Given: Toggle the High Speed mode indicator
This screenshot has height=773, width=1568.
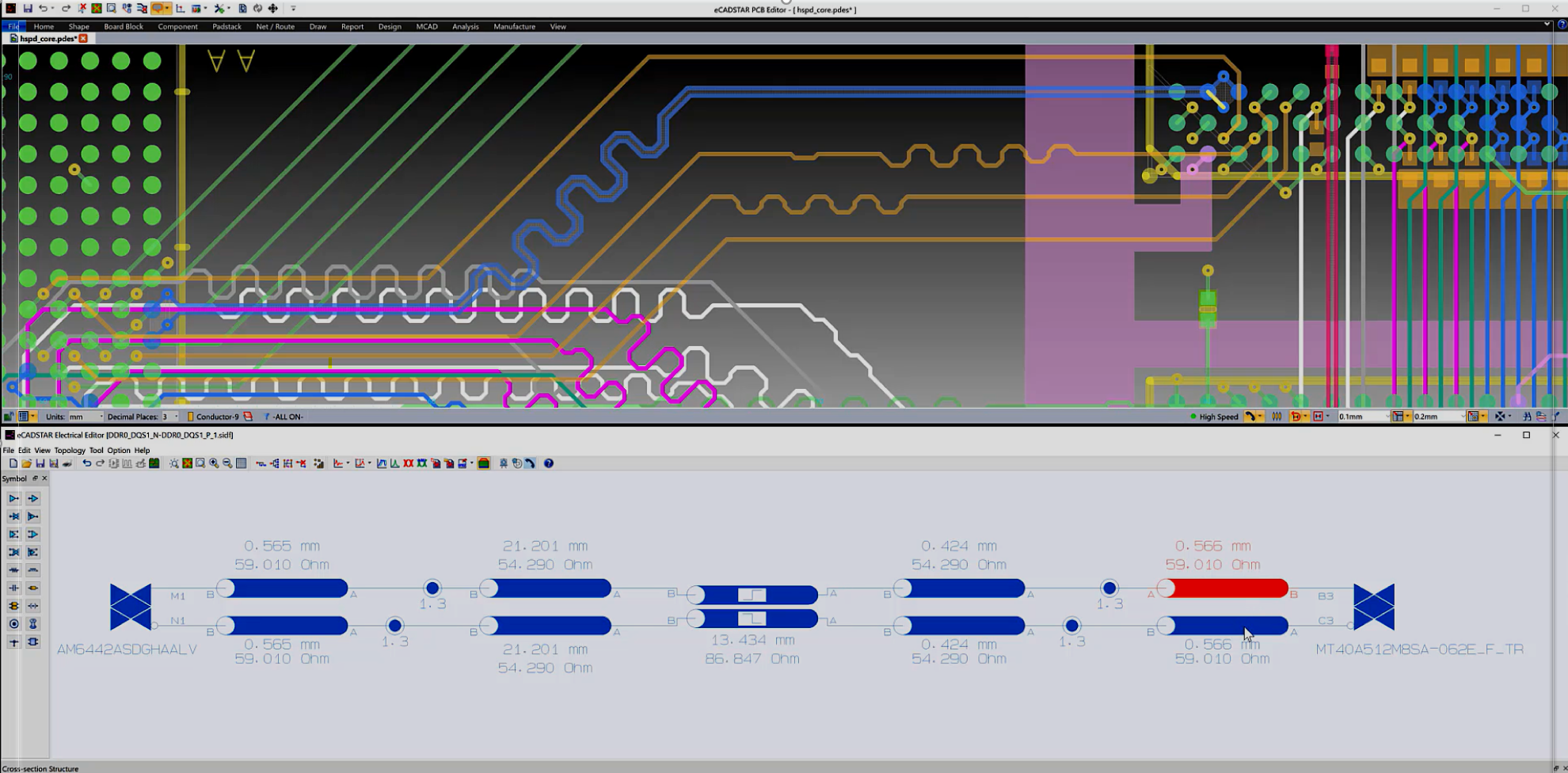Looking at the screenshot, I should click(x=1217, y=417).
